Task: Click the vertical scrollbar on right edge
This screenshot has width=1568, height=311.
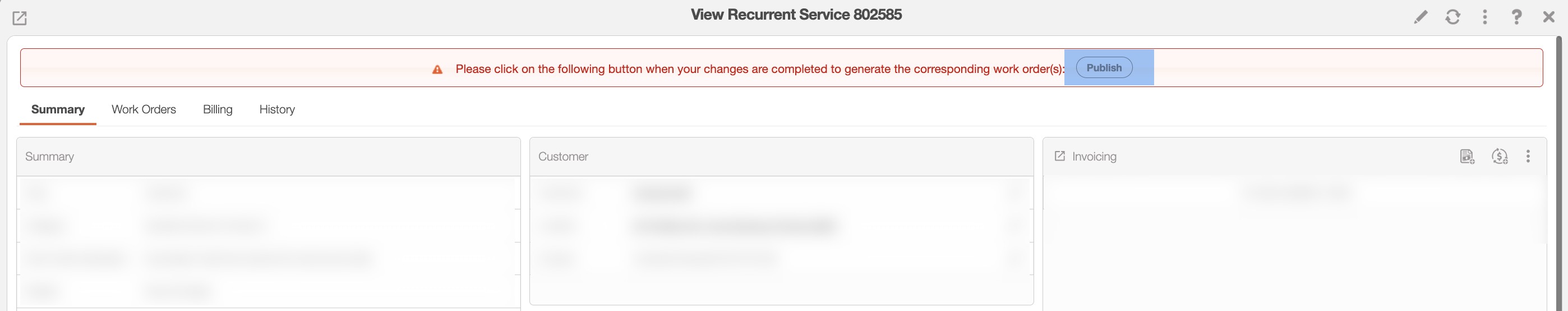Action: point(1559,171)
